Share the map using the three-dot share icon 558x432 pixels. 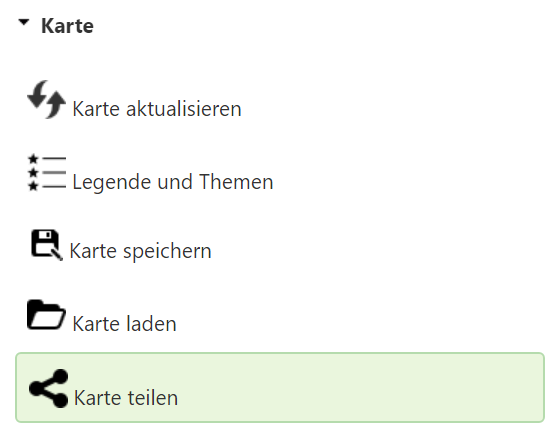48,388
